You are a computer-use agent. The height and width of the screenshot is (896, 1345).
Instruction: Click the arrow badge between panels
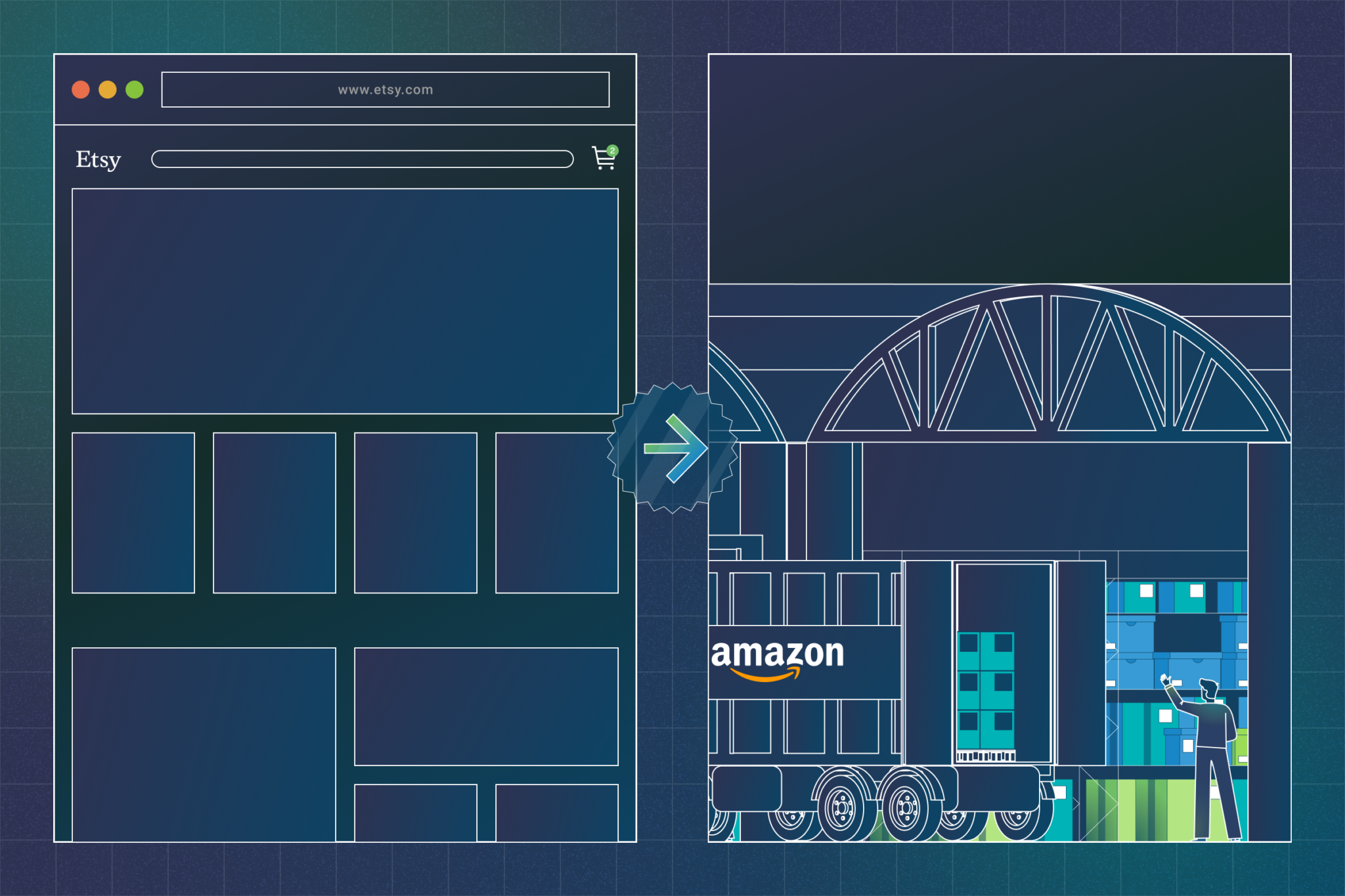(x=672, y=448)
